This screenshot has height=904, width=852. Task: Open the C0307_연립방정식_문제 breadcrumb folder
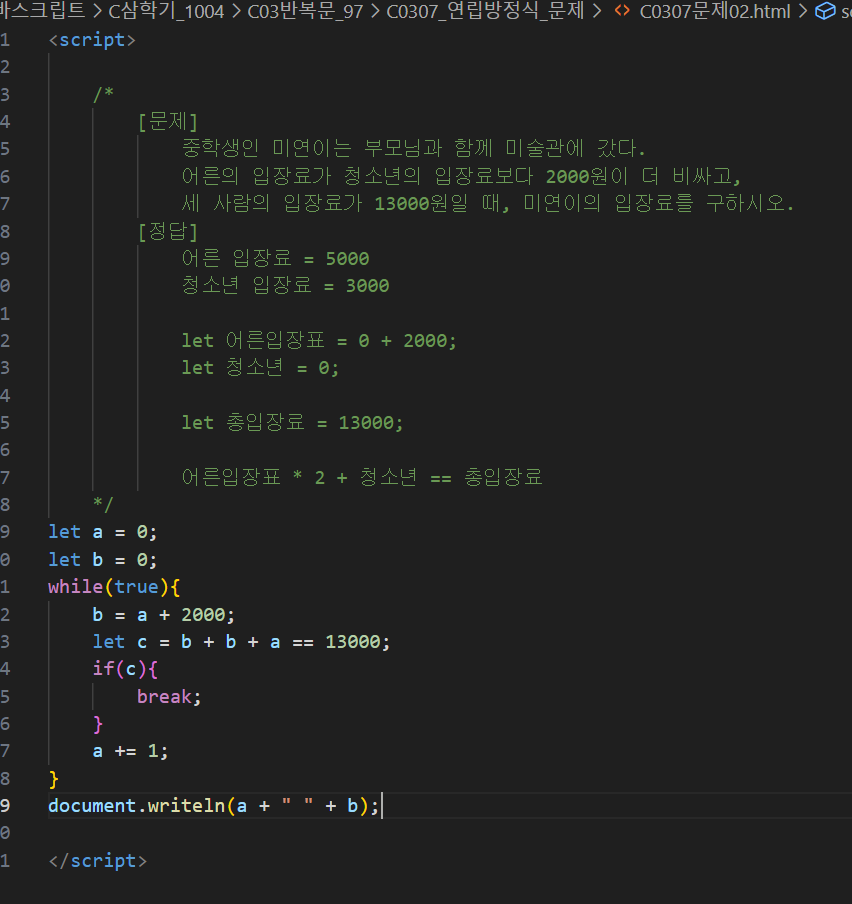coord(485,11)
